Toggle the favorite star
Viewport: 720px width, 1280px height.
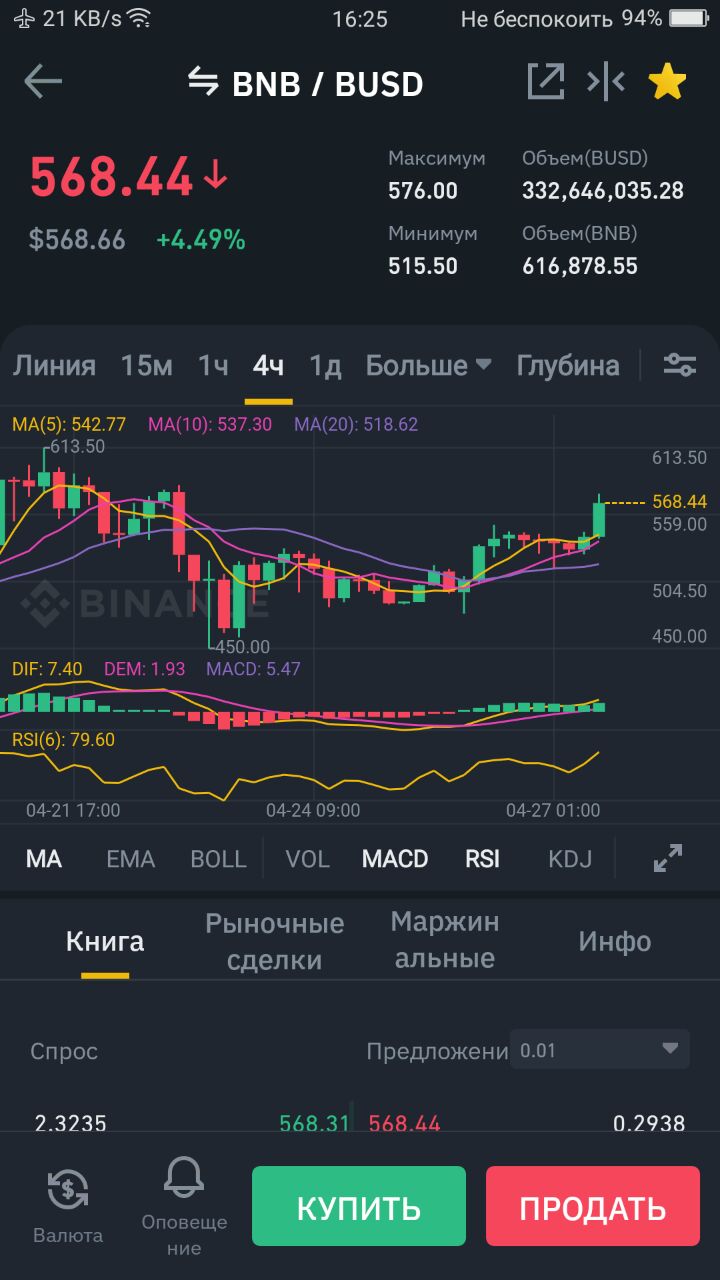click(x=667, y=82)
